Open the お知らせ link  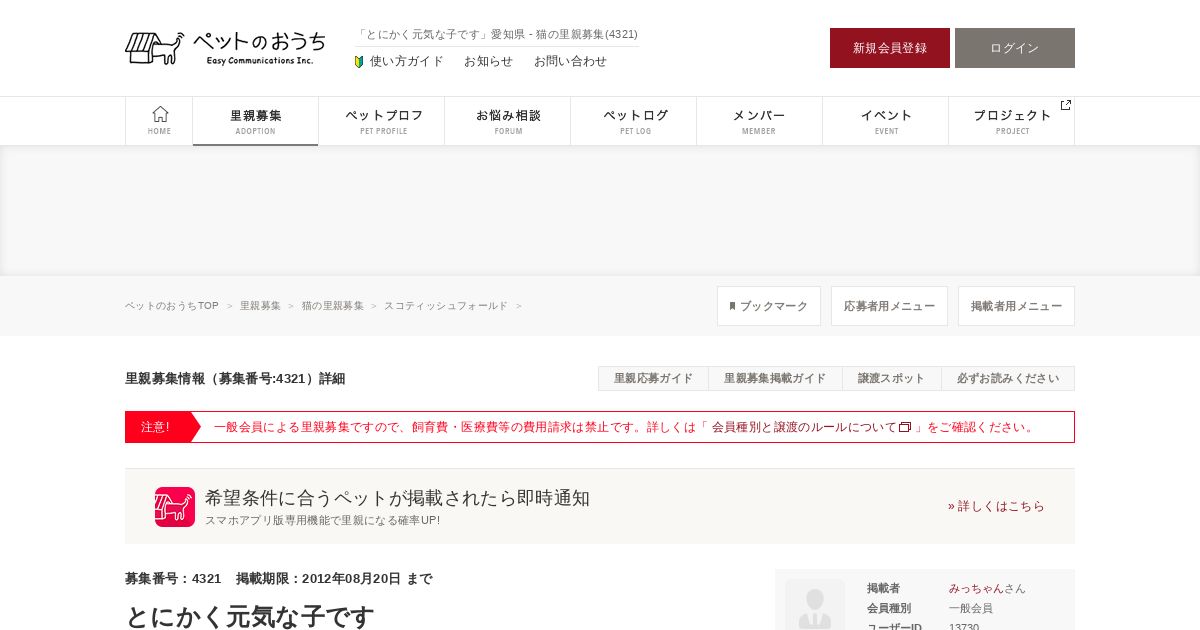pos(488,61)
